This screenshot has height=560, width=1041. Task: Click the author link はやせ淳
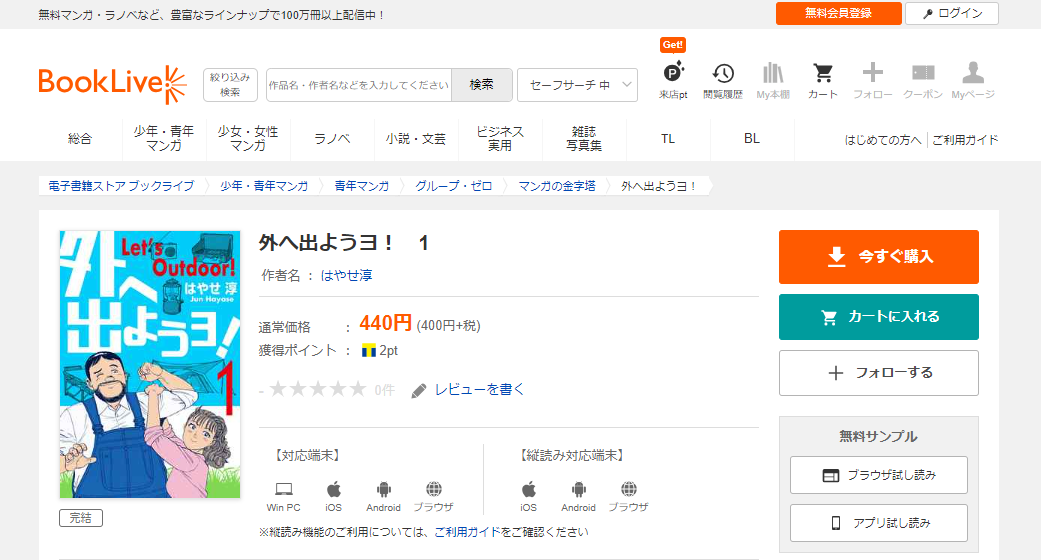pos(346,275)
